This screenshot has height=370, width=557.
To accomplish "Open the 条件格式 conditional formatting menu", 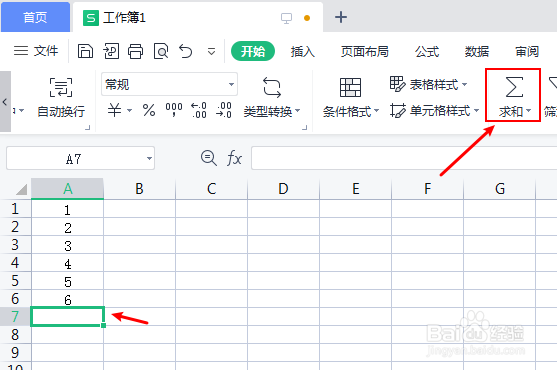I will point(351,97).
